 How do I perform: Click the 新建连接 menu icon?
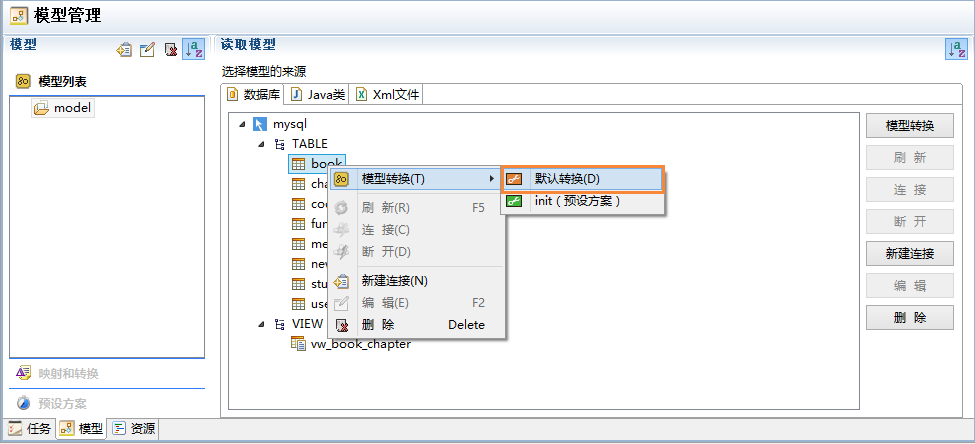coord(341,282)
